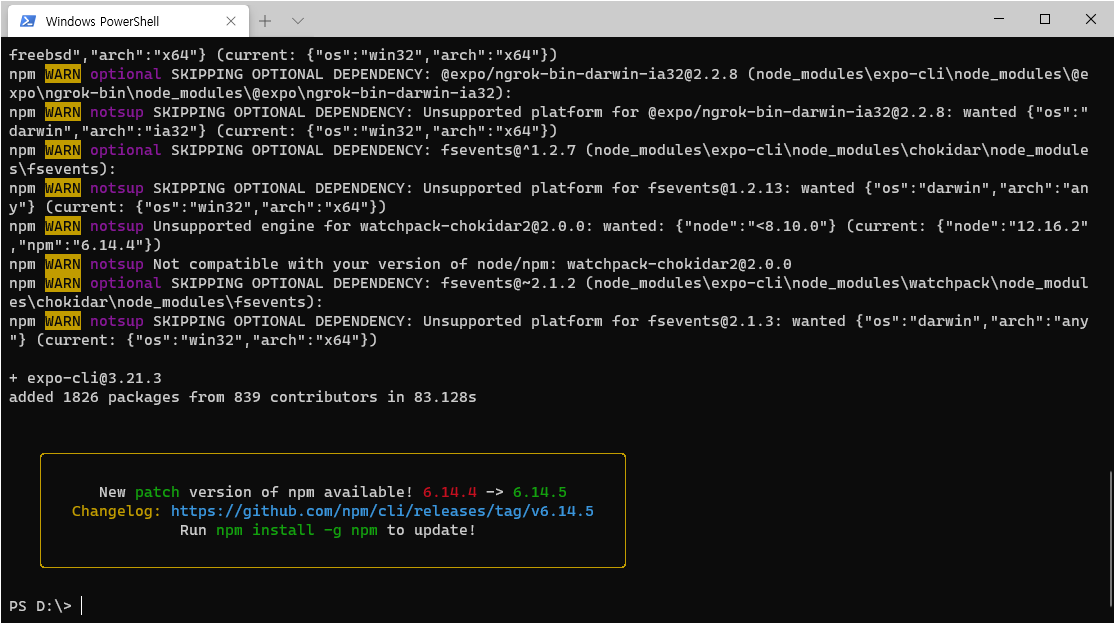Viewport: 1115px width, 624px height.
Task: Click the green word 'patch'
Action: point(157,492)
